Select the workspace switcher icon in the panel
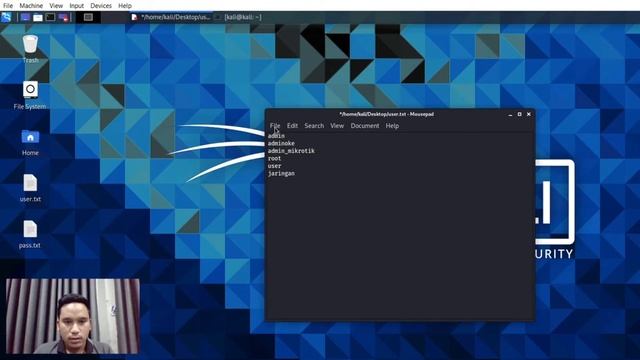 [x=88, y=17]
